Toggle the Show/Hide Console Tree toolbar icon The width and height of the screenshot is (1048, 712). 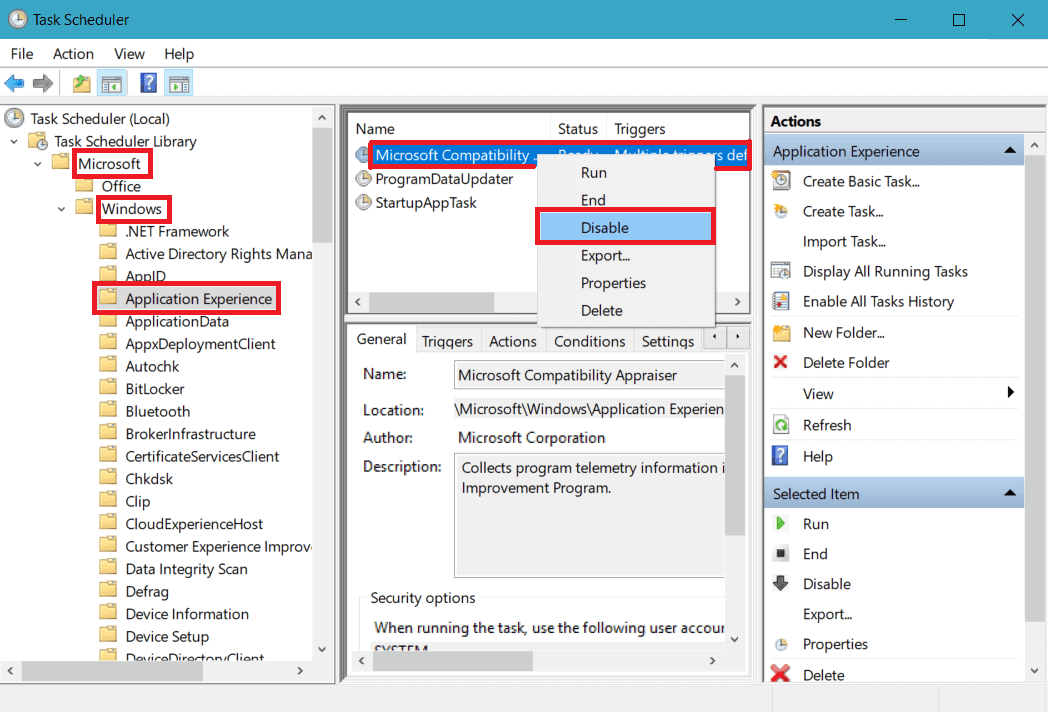coord(112,83)
